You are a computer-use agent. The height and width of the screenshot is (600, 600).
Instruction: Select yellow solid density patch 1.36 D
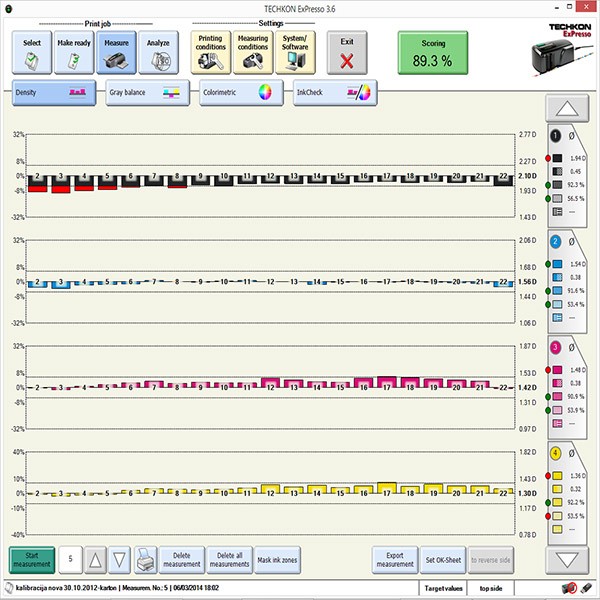558,476
